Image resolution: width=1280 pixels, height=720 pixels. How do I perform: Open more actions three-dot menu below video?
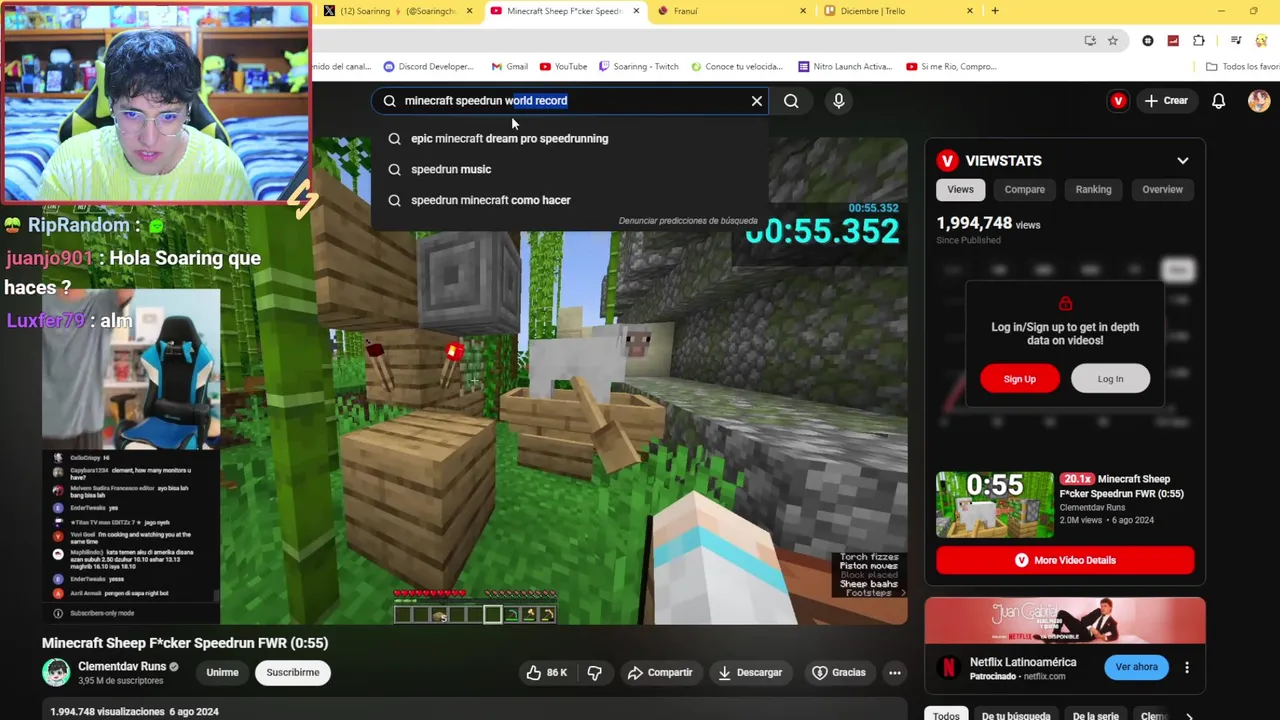895,672
